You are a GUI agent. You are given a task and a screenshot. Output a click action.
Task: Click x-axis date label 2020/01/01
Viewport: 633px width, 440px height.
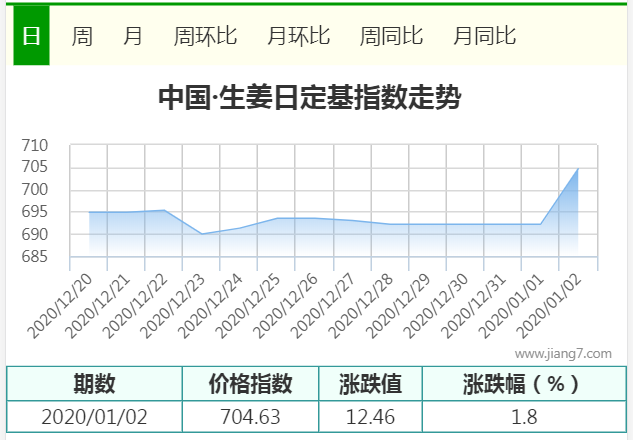click(x=511, y=306)
